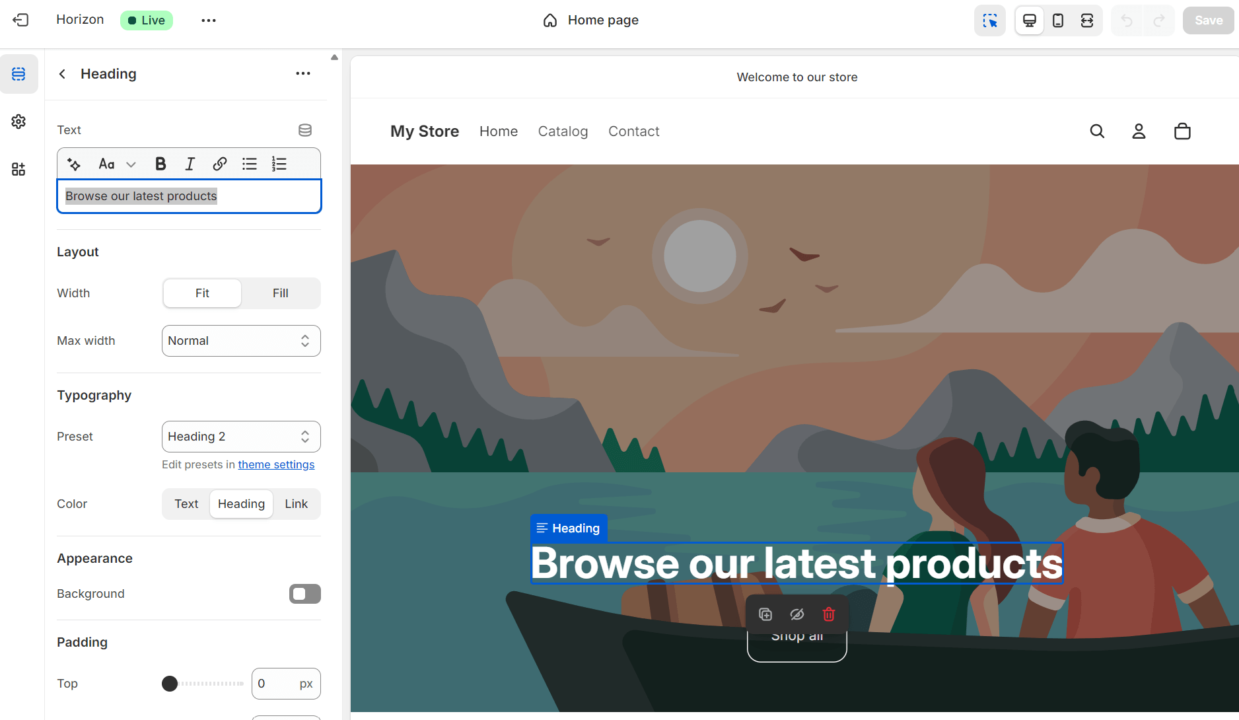Image resolution: width=1239 pixels, height=720 pixels.
Task: Enable the Background appearance switch
Action: 304,593
